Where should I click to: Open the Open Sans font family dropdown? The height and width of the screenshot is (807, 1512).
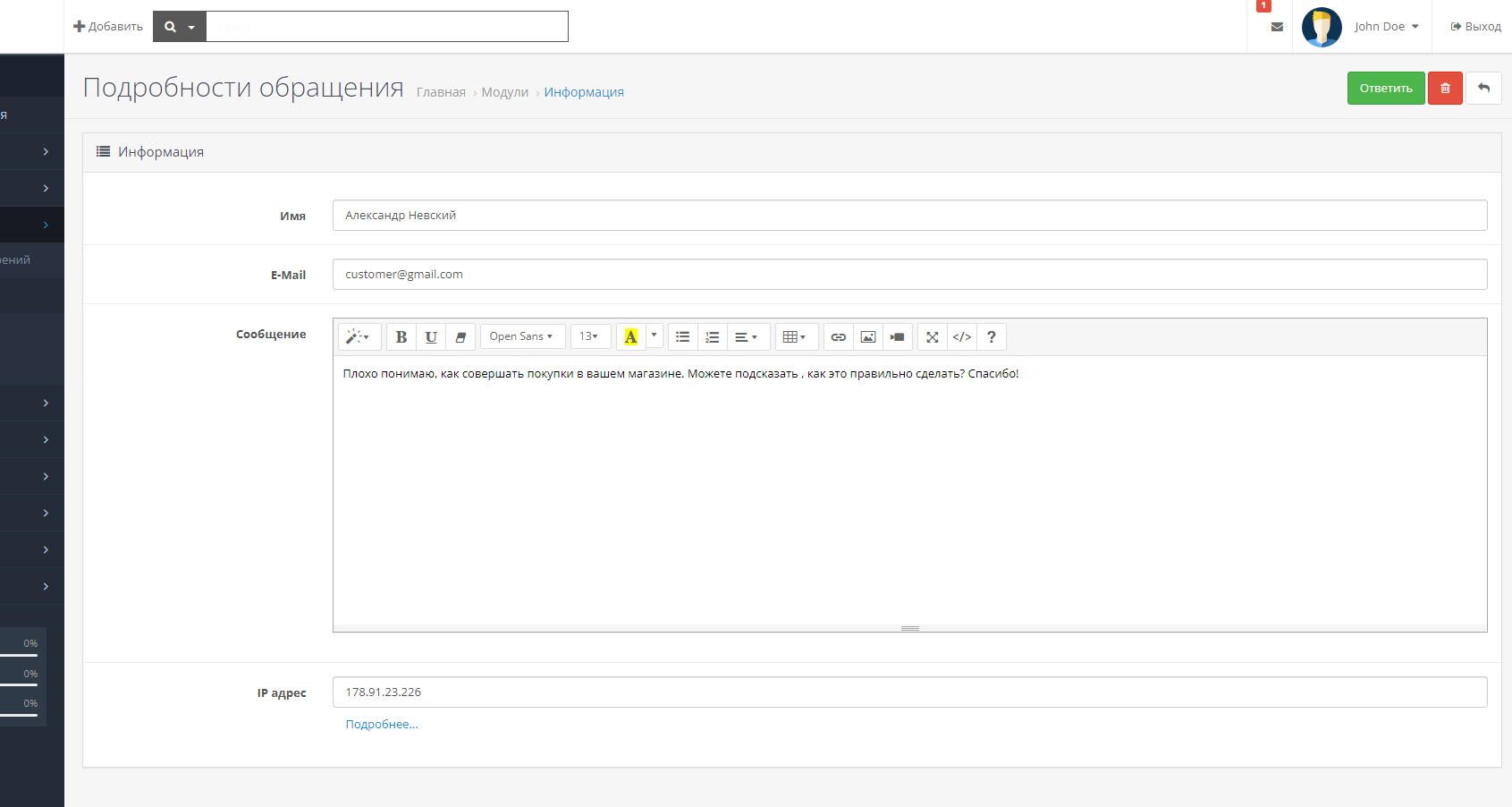click(521, 337)
